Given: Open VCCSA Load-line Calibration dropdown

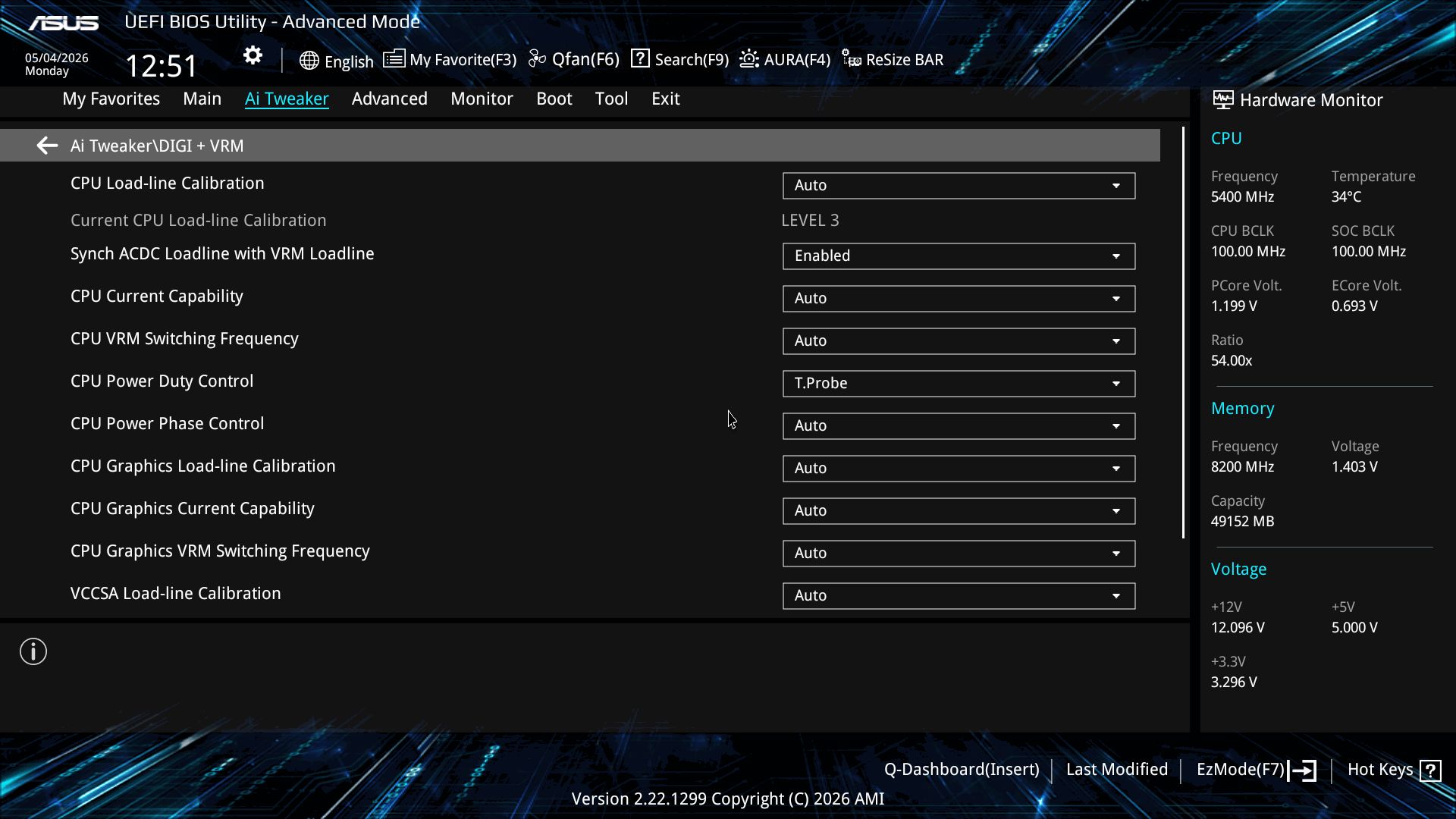Looking at the screenshot, I should (x=959, y=596).
